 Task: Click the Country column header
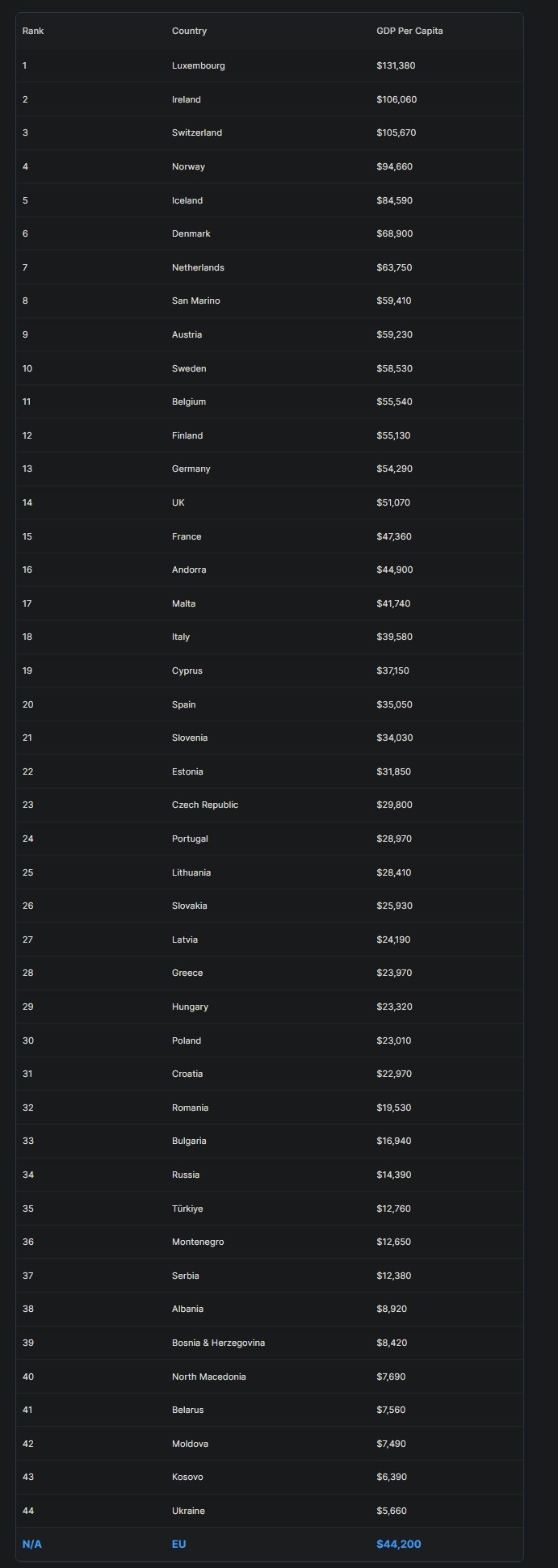[189, 31]
